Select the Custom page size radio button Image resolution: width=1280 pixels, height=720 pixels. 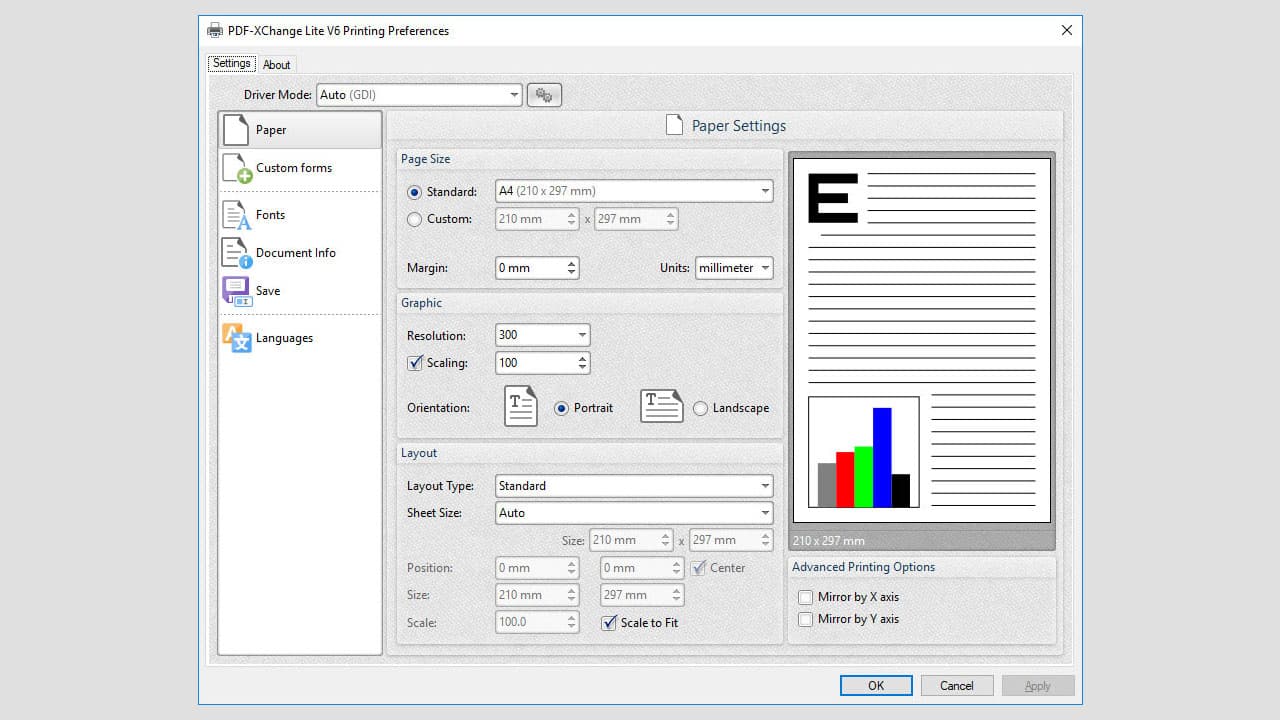coord(414,219)
